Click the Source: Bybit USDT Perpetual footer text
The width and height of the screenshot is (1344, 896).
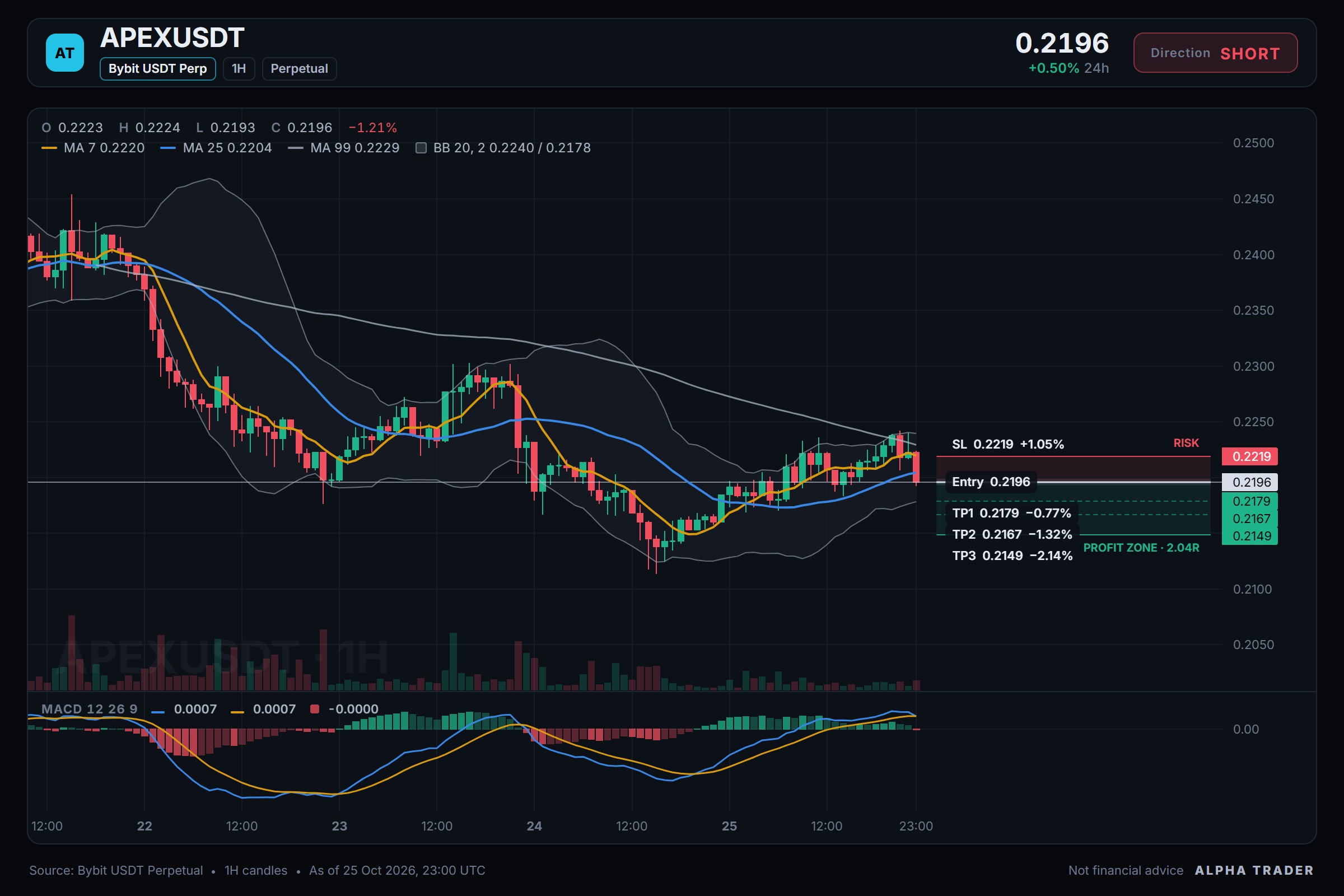(x=116, y=870)
